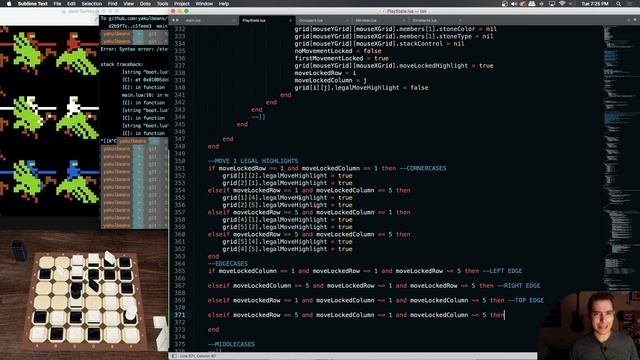Click line number 371 in the gutter
The height and width of the screenshot is (360, 640).
coord(180,315)
